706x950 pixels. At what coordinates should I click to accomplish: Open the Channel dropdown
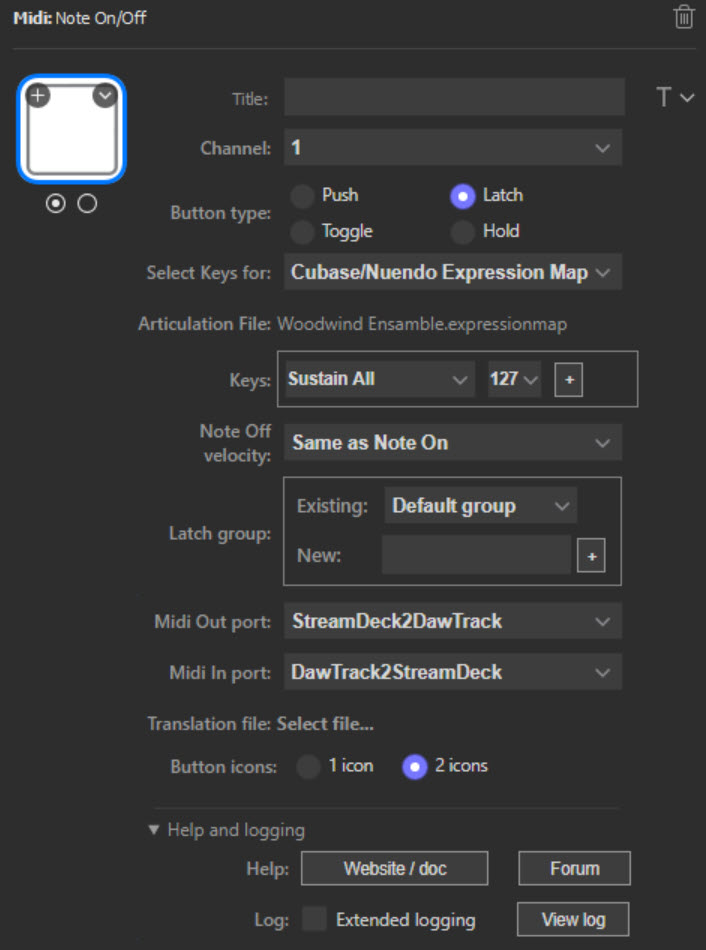(453, 148)
